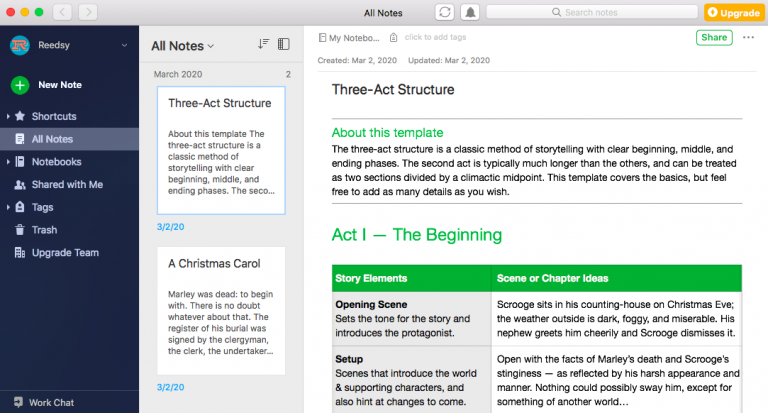Click 3/2/20 date under A Christmas Carol card
The image size is (768, 413).
[170, 387]
